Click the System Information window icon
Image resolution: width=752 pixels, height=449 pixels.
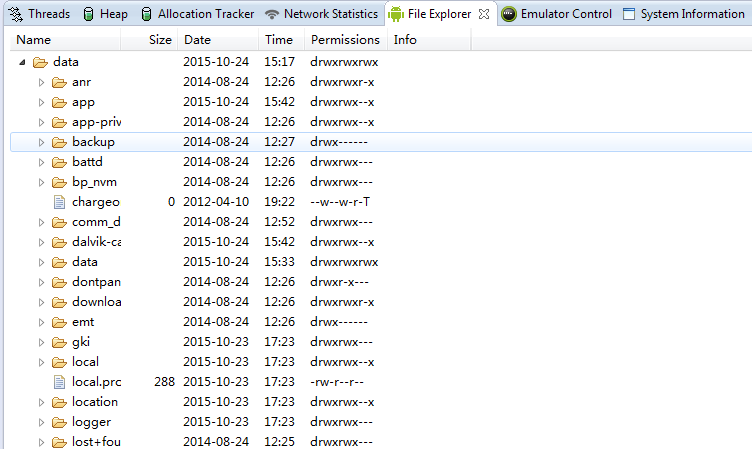pos(629,14)
